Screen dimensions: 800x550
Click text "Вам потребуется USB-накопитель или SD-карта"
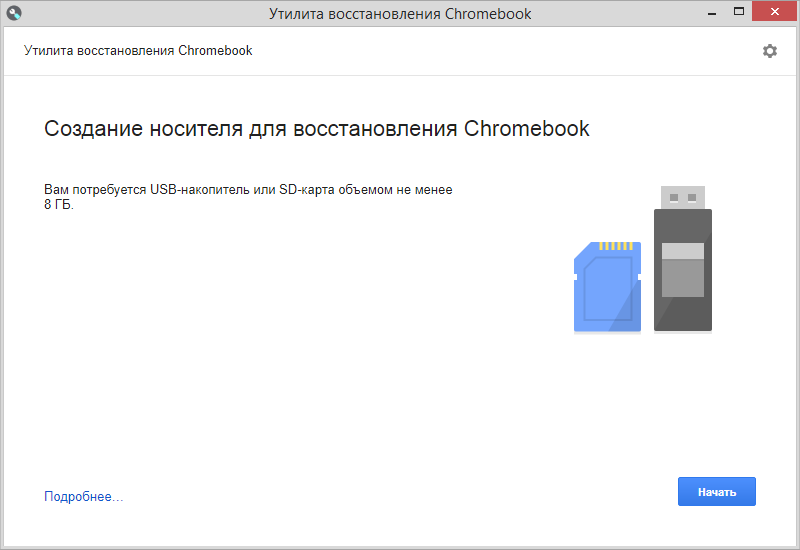(189, 190)
